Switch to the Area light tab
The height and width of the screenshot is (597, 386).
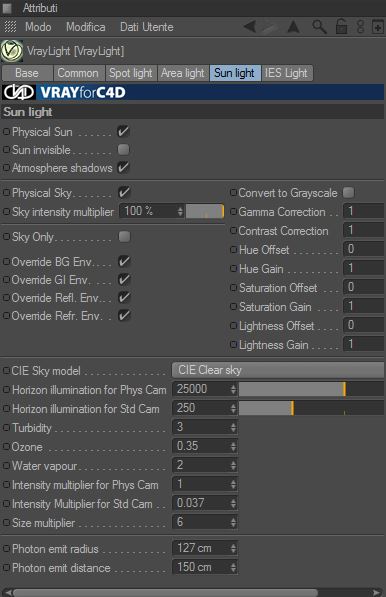183,73
